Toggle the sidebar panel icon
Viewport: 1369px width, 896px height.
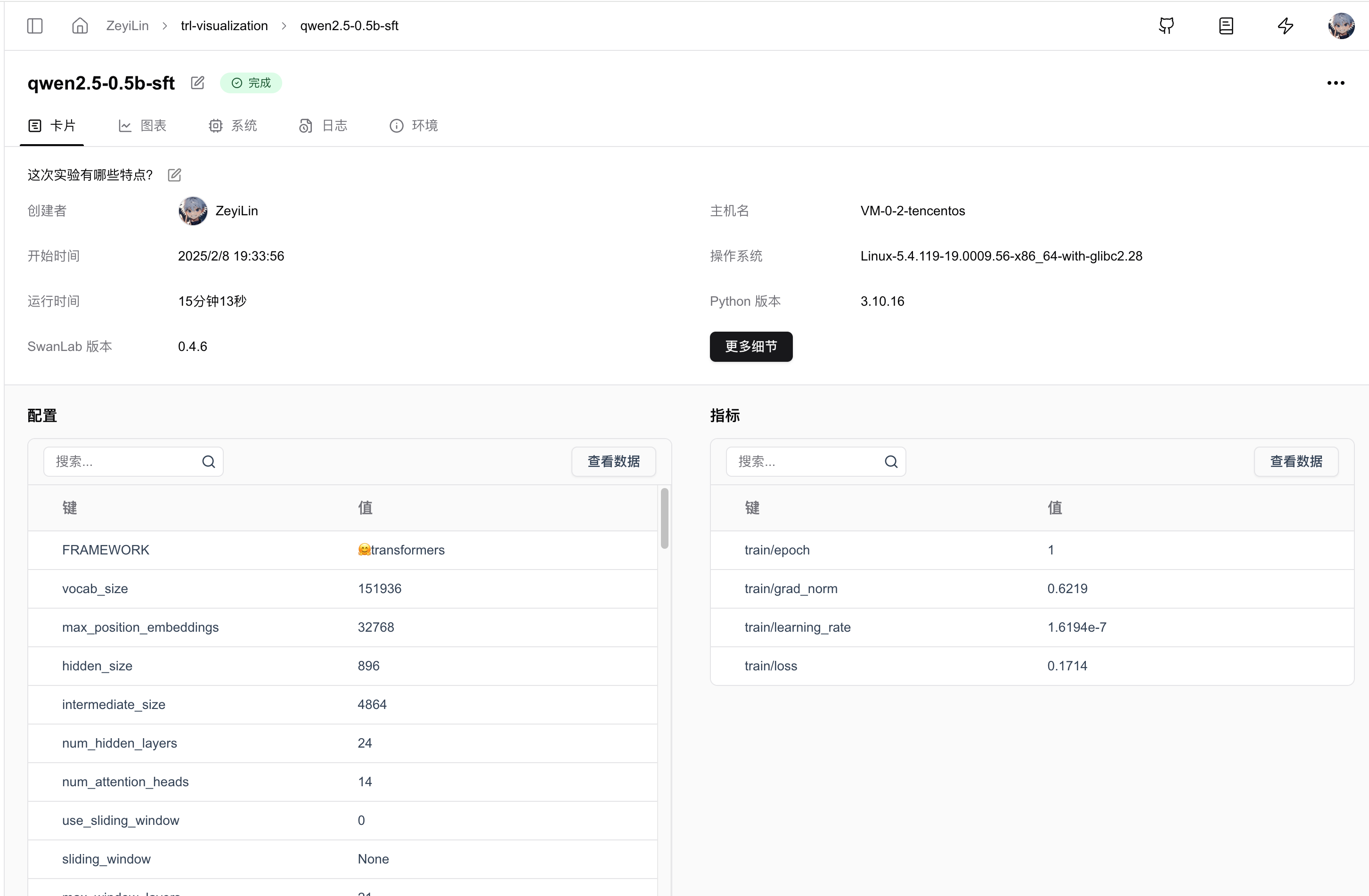(34, 26)
